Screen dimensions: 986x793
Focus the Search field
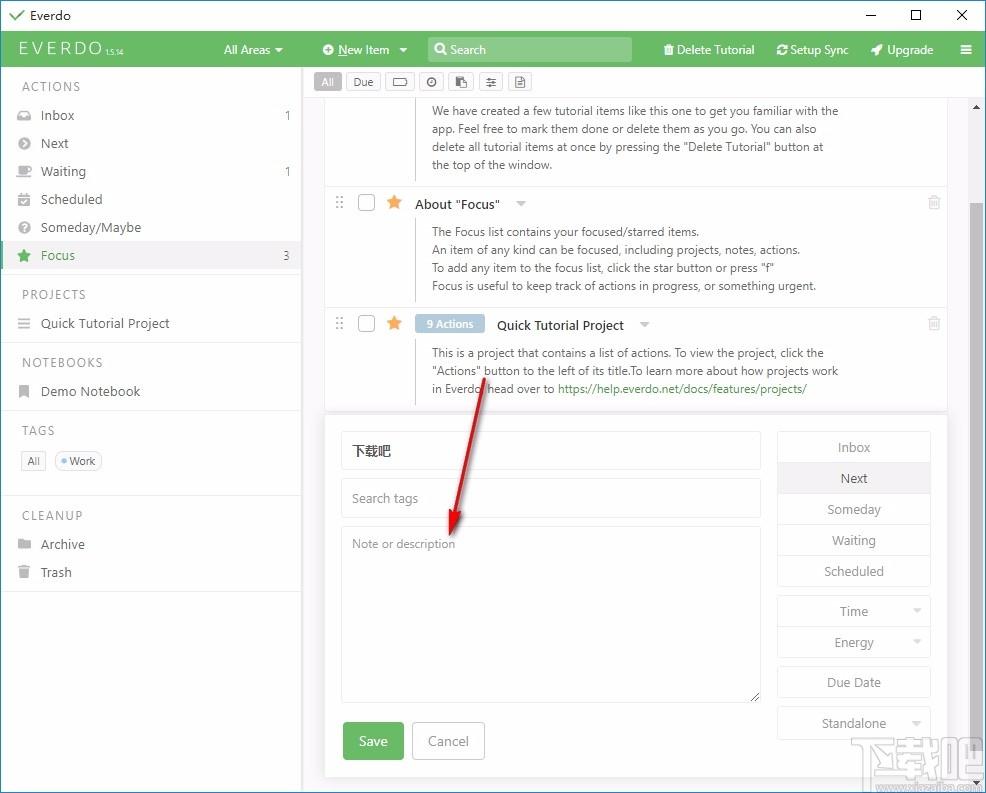coord(530,50)
